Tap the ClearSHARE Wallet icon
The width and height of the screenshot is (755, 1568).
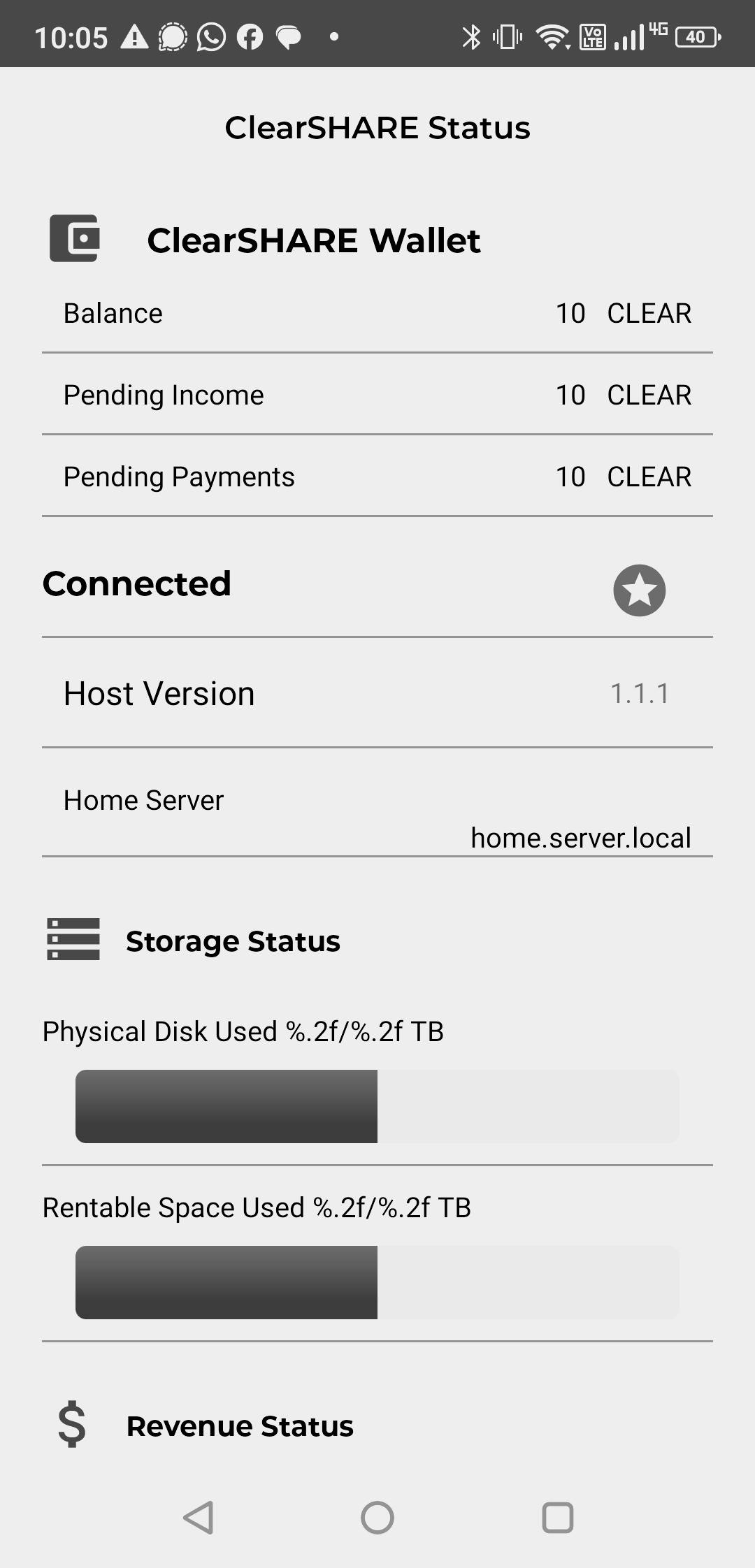coord(74,238)
